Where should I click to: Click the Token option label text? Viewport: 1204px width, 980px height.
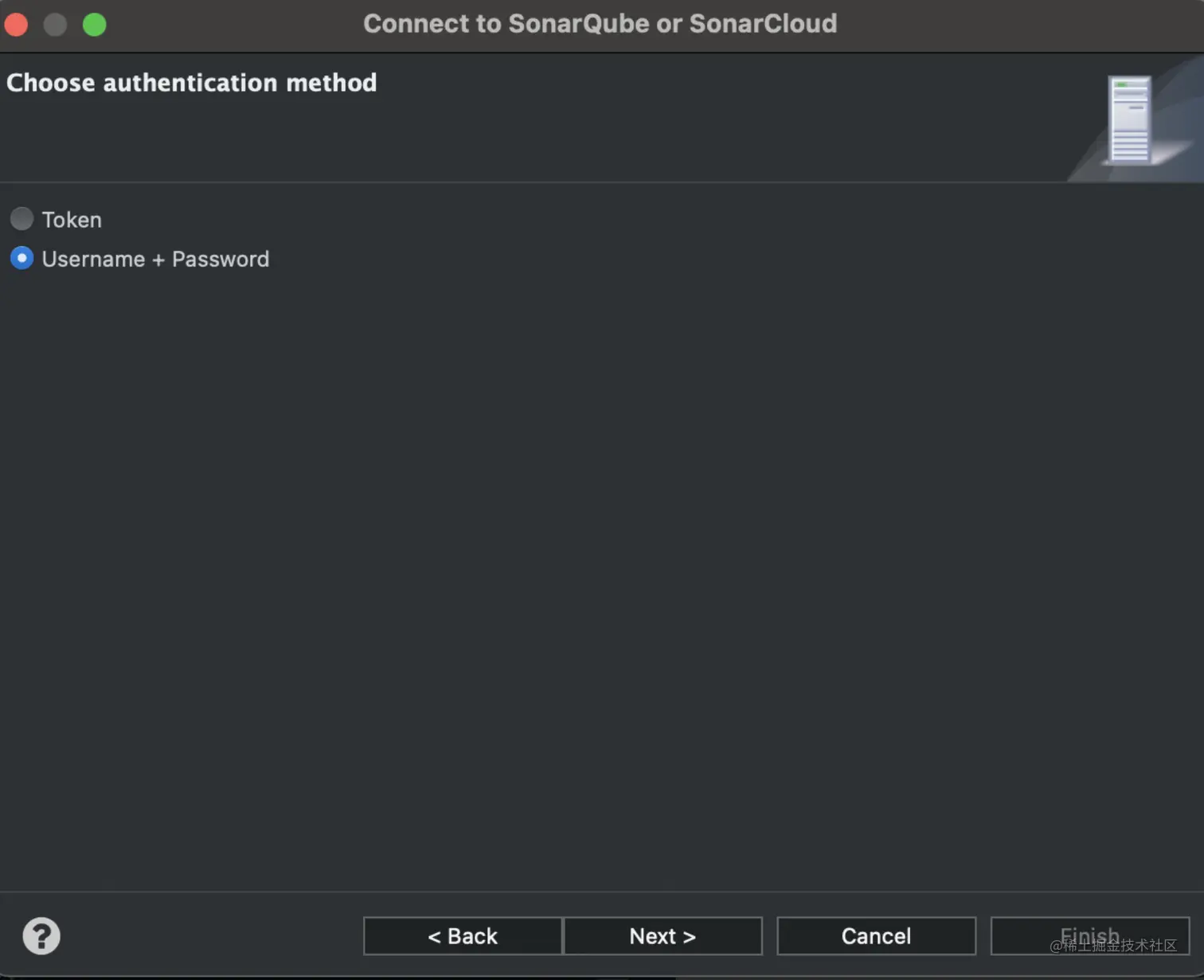pyautogui.click(x=72, y=220)
